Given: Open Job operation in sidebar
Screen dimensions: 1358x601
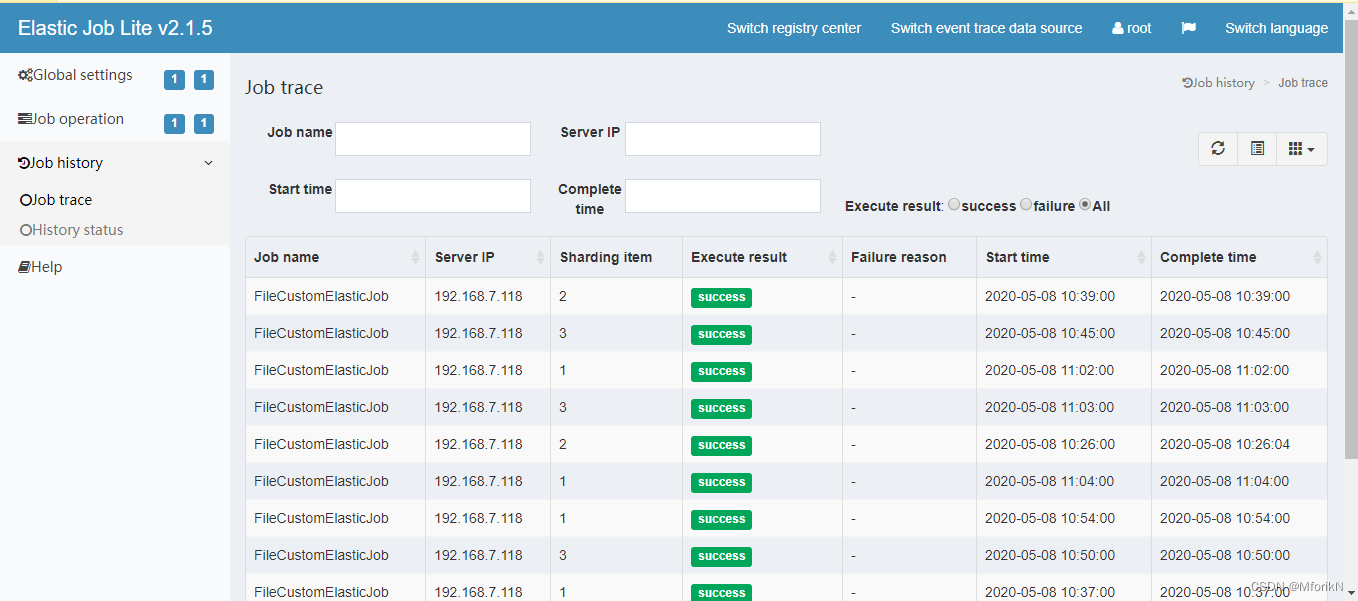Looking at the screenshot, I should click(71, 119).
